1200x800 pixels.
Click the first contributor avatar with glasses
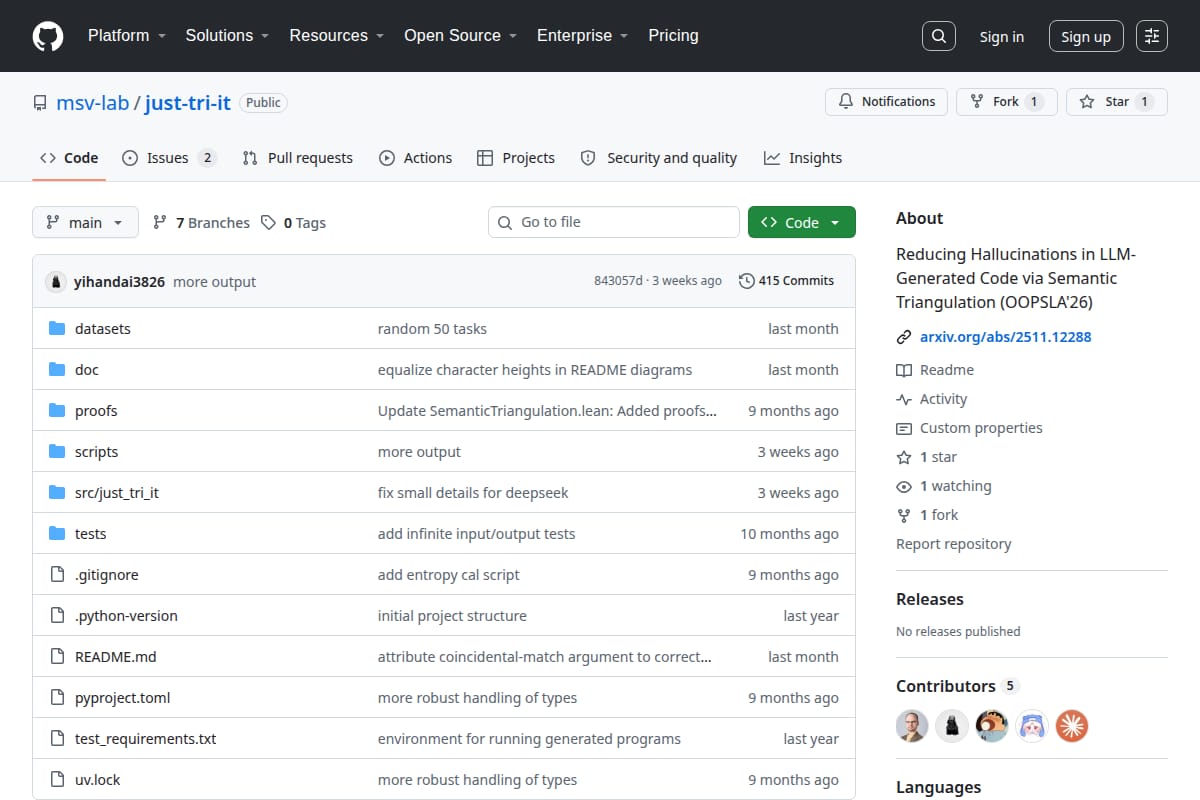click(912, 726)
